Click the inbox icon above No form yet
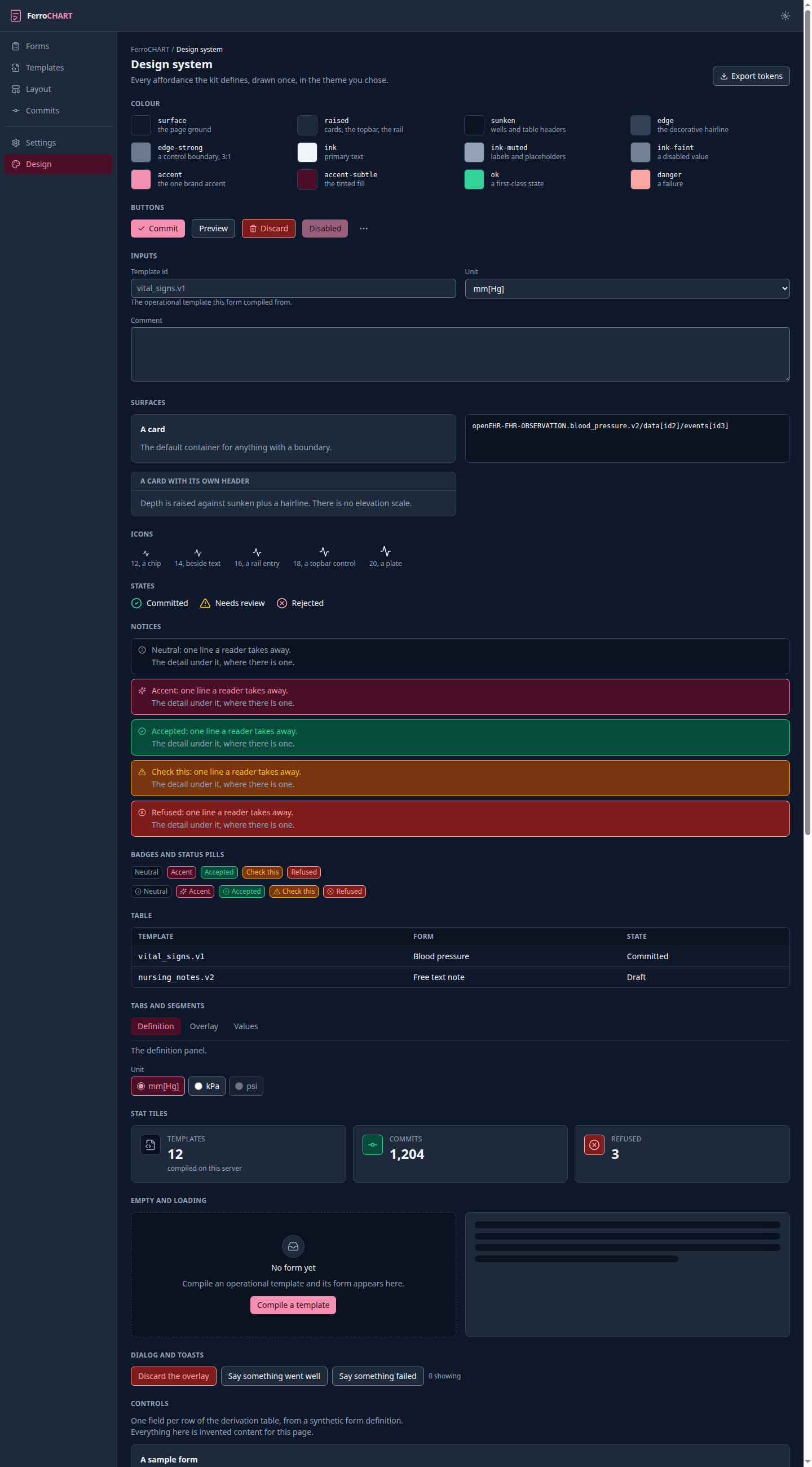This screenshot has height=1467, width=812. click(x=293, y=1246)
